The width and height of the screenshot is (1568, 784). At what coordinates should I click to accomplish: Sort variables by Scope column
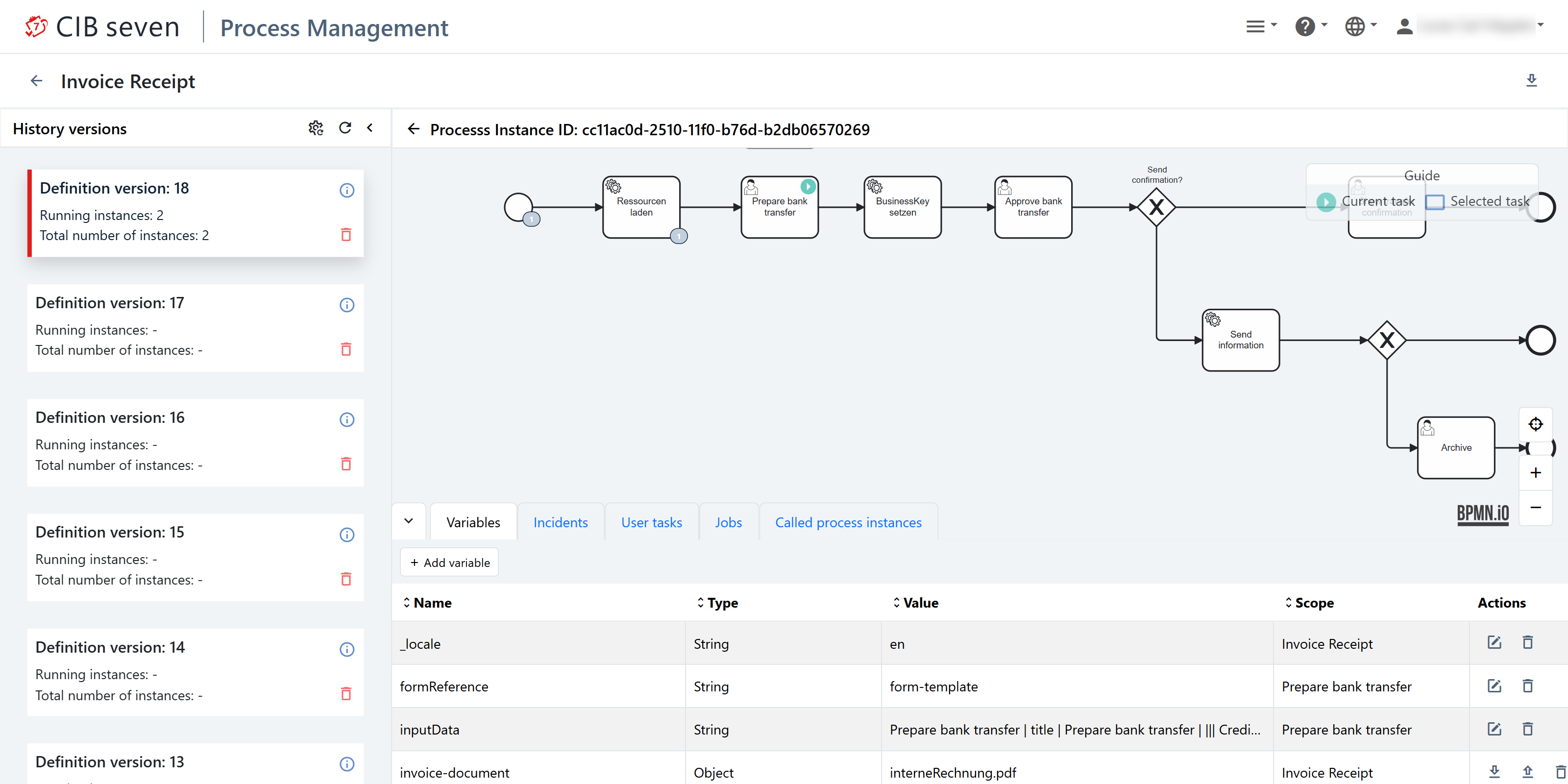click(x=1309, y=603)
